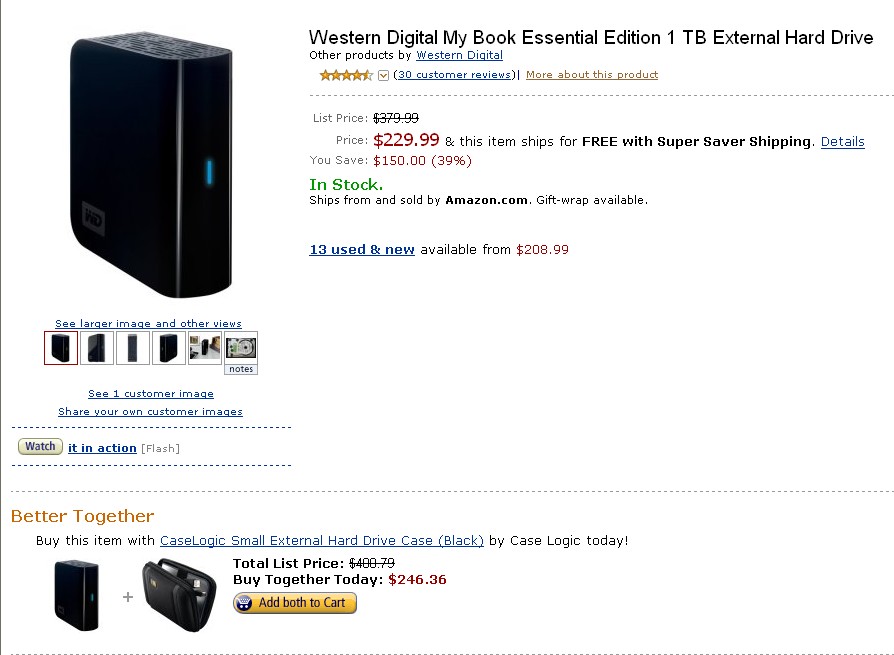
Task: Click the main hard drive product image
Action: click(x=151, y=164)
